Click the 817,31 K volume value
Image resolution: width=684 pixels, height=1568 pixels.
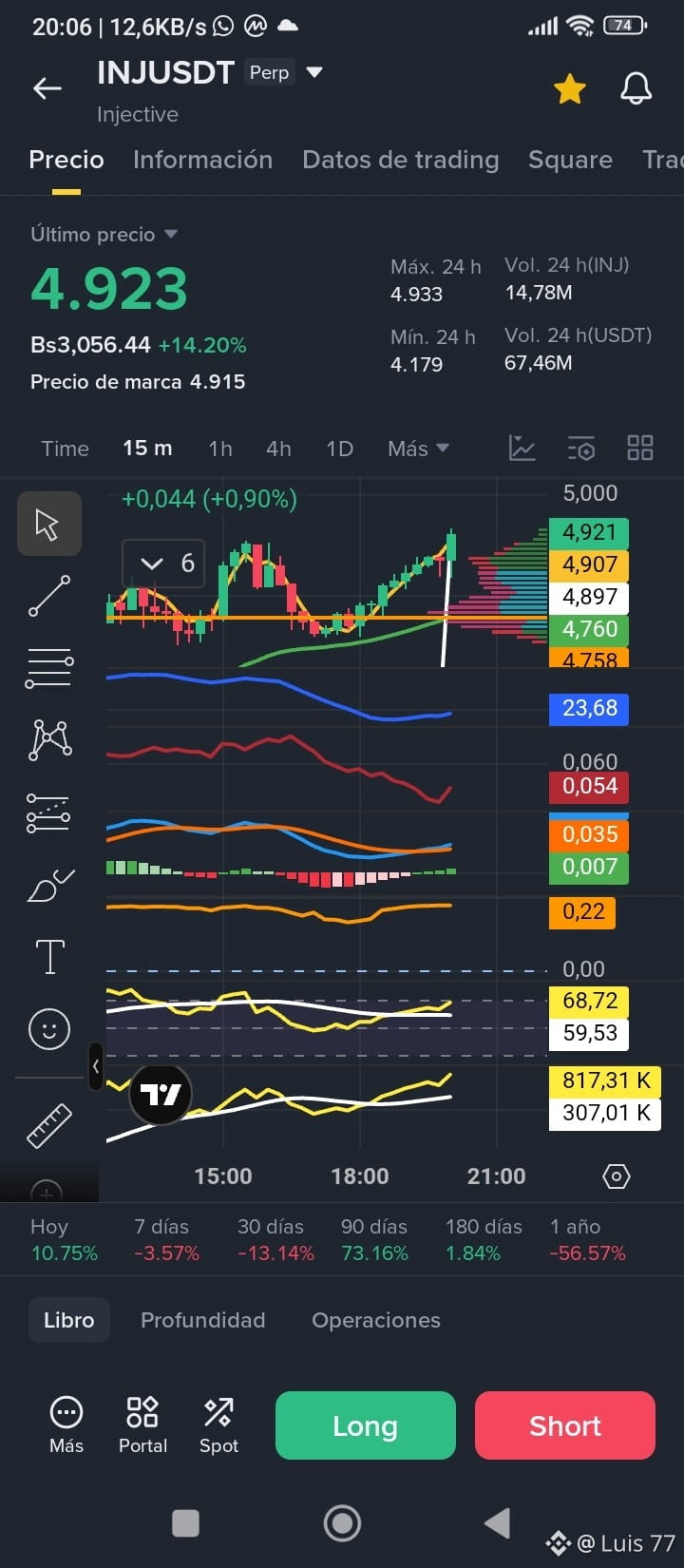[x=605, y=1080]
